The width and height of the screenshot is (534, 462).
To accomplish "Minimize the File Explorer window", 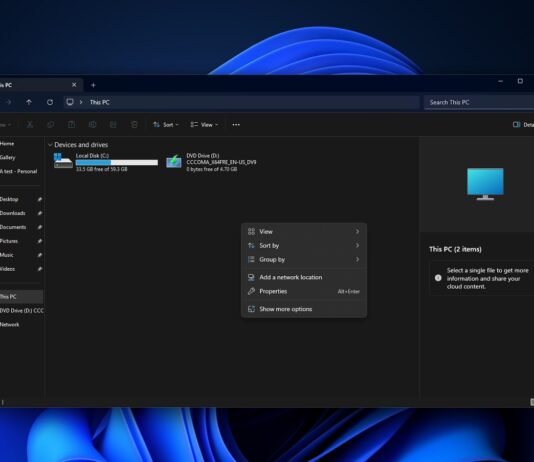I will [500, 81].
